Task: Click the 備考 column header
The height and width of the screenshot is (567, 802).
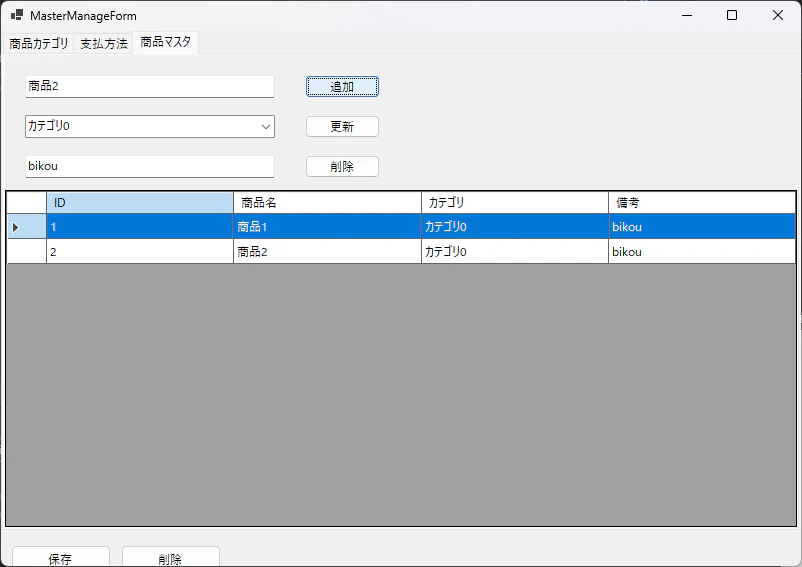Action: click(702, 202)
